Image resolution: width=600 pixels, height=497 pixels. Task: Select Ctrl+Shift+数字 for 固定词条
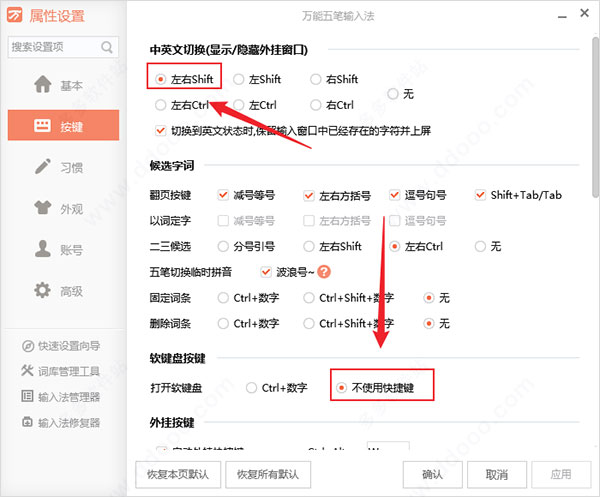(309, 298)
